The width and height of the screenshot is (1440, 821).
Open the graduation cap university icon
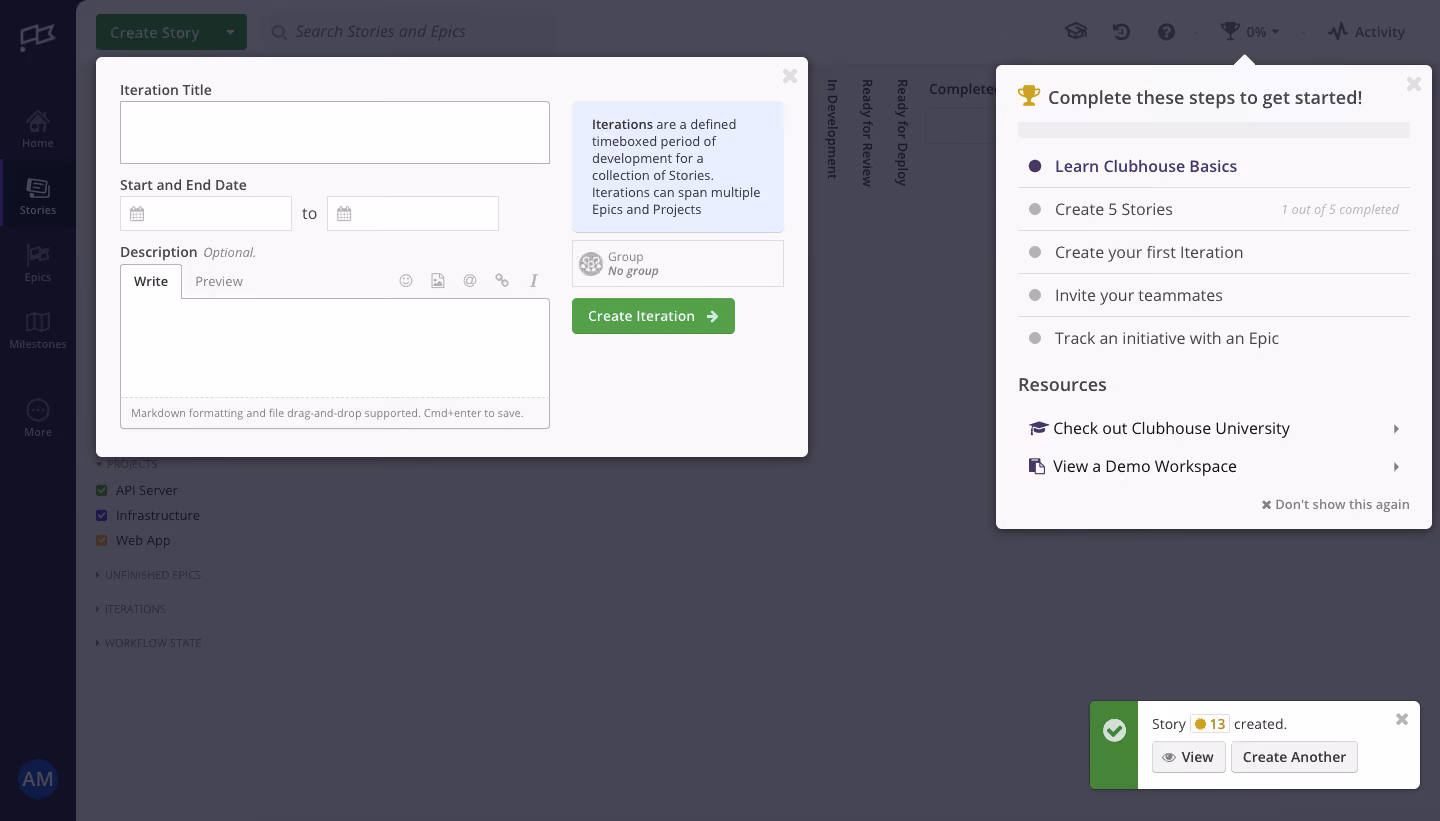coord(1076,32)
